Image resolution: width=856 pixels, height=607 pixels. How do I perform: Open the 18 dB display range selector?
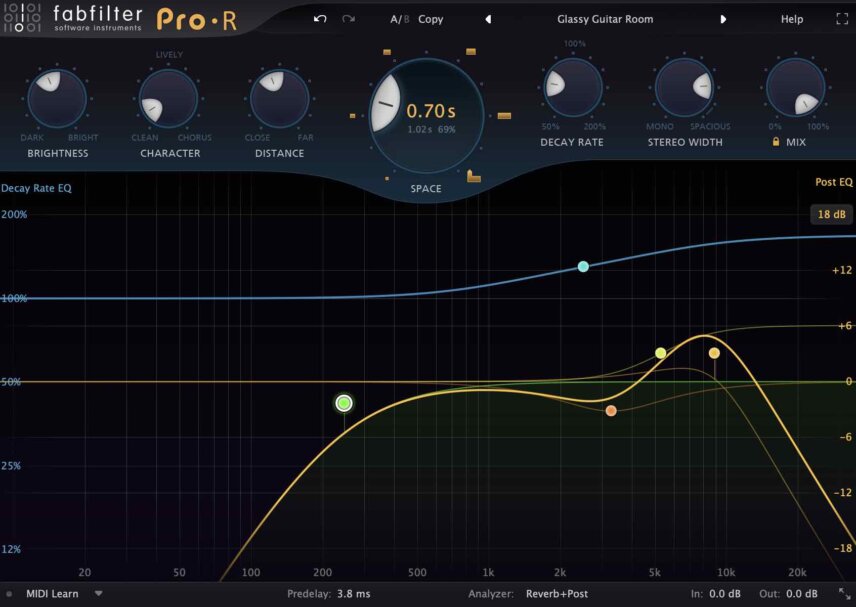831,215
